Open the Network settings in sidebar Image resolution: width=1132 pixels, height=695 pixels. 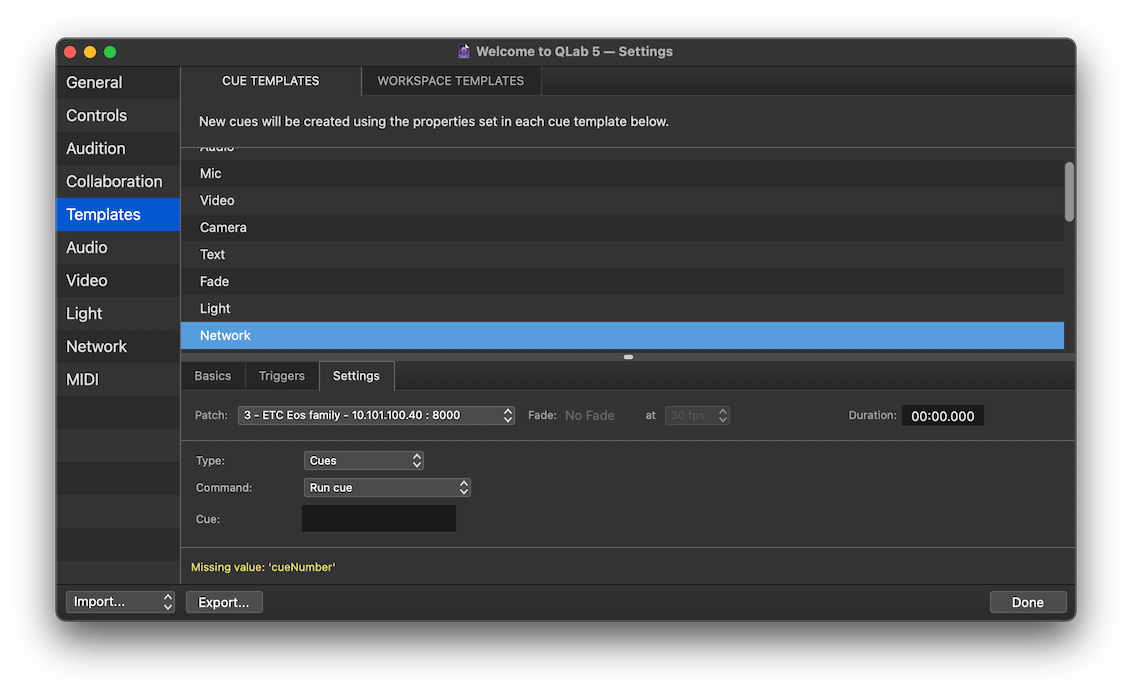pos(118,346)
